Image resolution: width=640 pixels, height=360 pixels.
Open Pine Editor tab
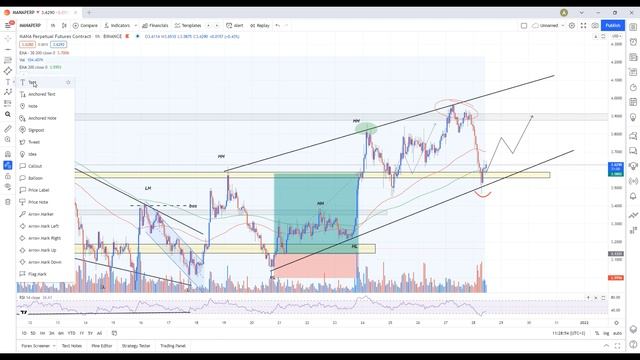click(x=102, y=346)
